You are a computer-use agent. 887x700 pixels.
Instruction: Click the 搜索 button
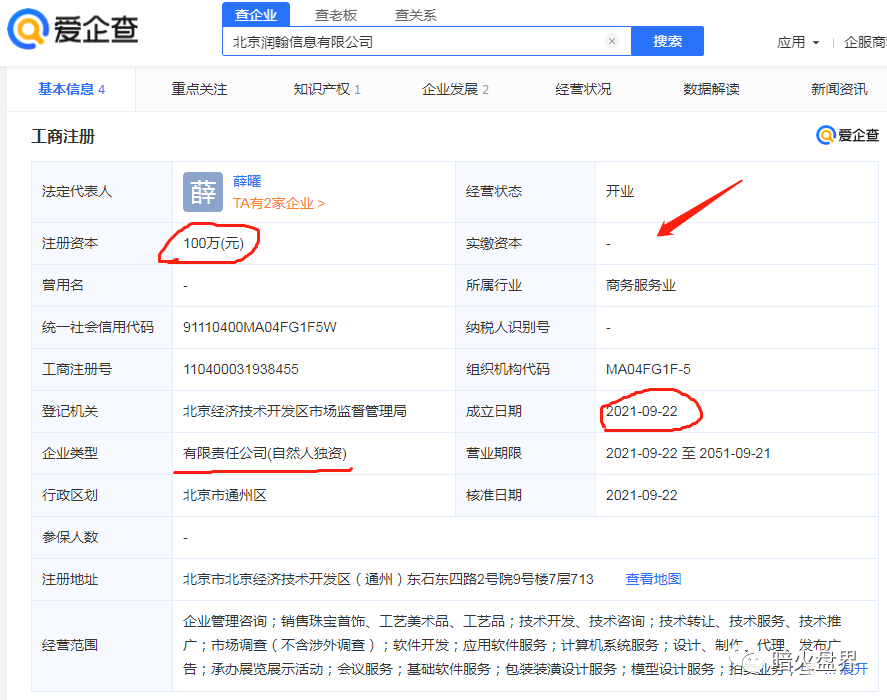point(668,41)
